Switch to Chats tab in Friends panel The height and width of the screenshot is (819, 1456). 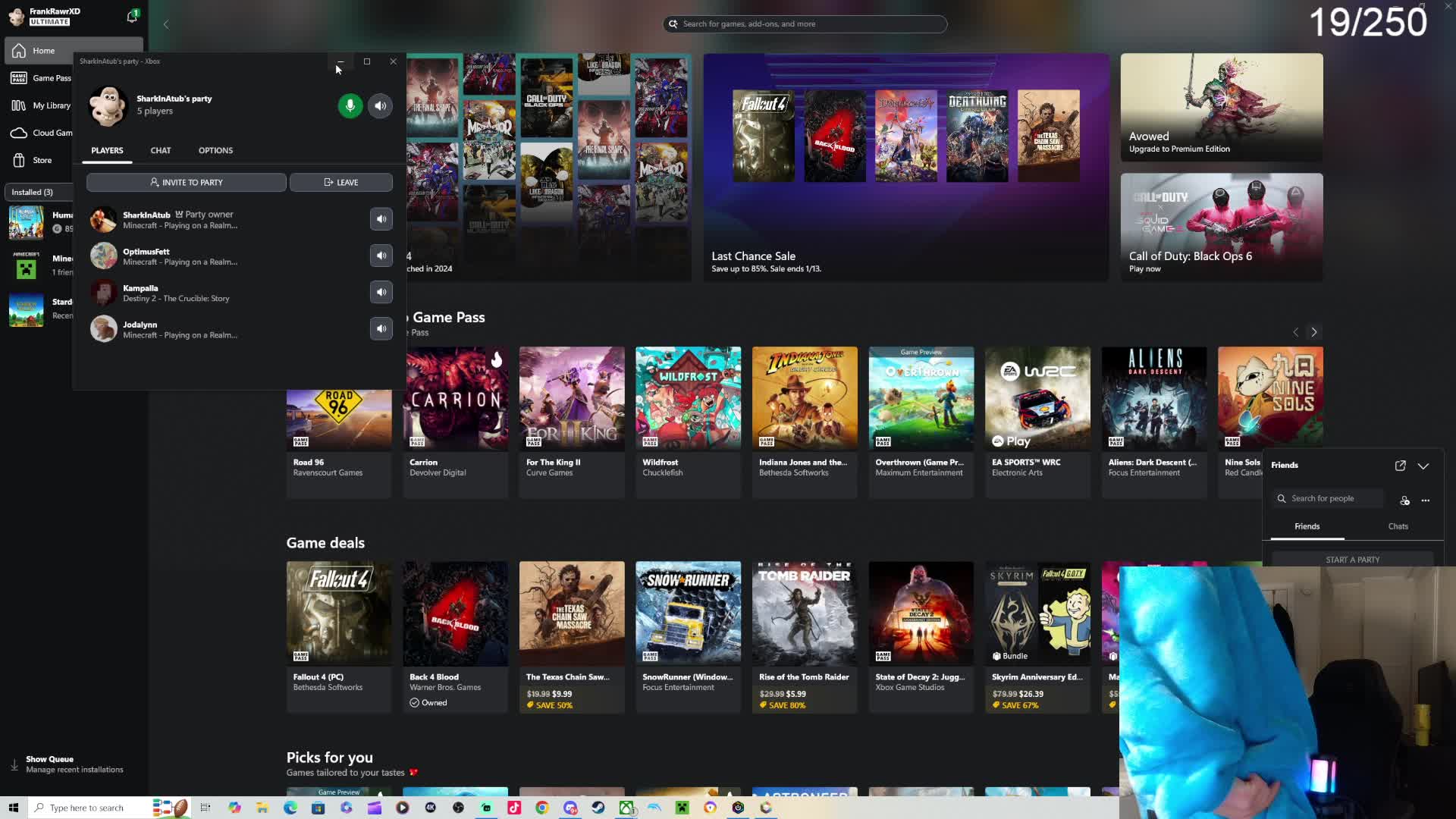tap(1398, 526)
